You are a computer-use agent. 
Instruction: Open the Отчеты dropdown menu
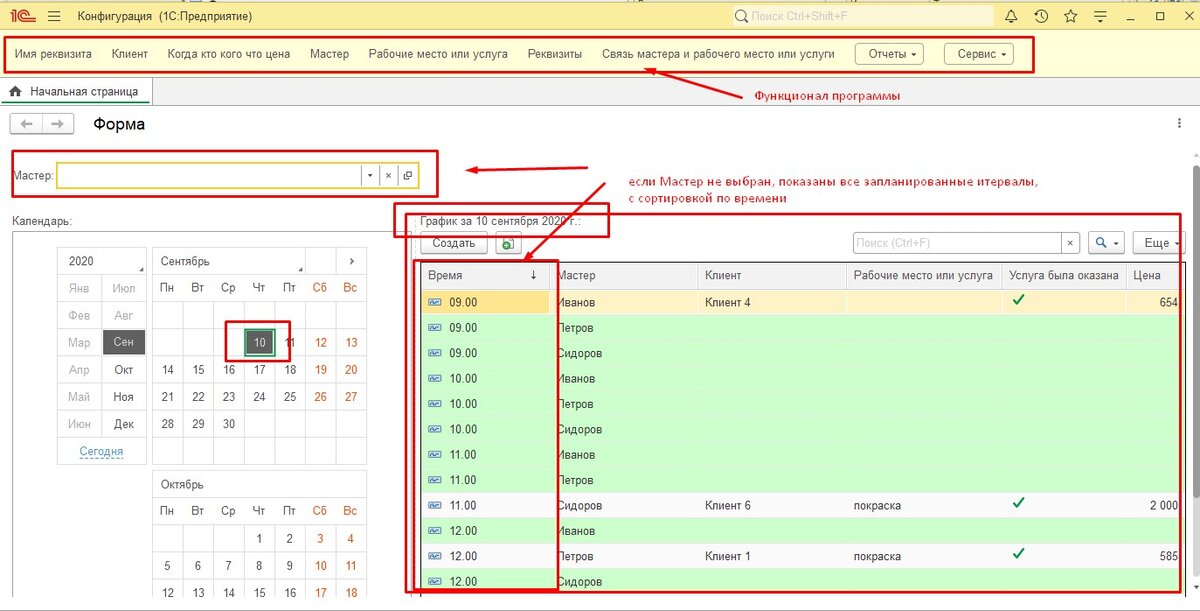coord(889,54)
